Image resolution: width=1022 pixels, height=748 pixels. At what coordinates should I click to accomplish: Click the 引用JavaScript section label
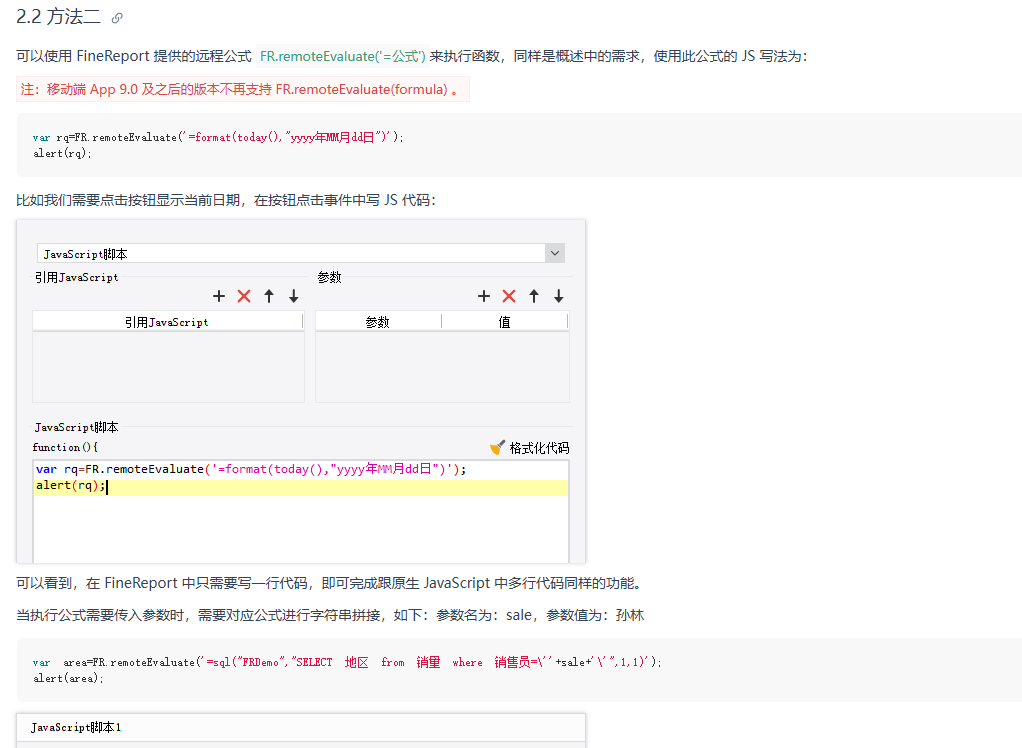(76, 278)
